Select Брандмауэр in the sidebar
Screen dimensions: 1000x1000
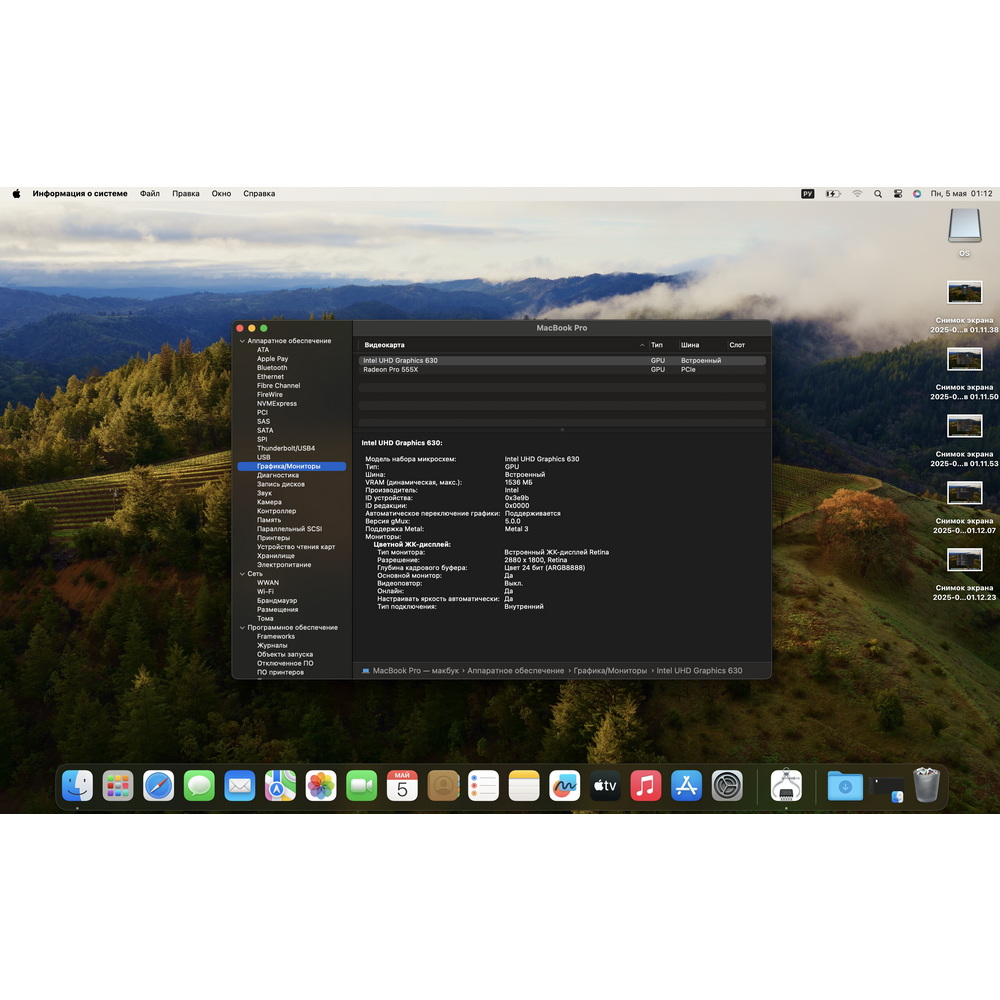[277, 601]
